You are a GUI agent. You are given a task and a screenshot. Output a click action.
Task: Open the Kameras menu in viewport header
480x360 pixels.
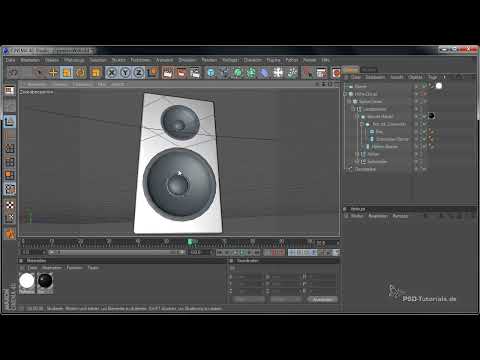coord(60,84)
